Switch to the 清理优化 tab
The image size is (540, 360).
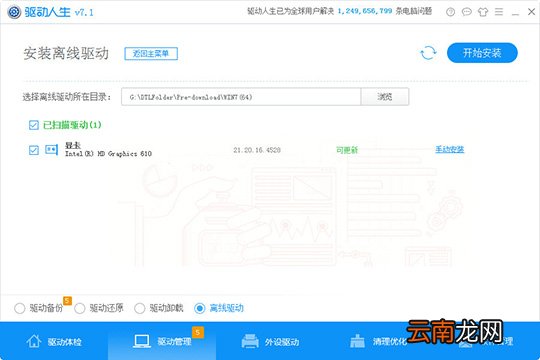click(x=378, y=341)
